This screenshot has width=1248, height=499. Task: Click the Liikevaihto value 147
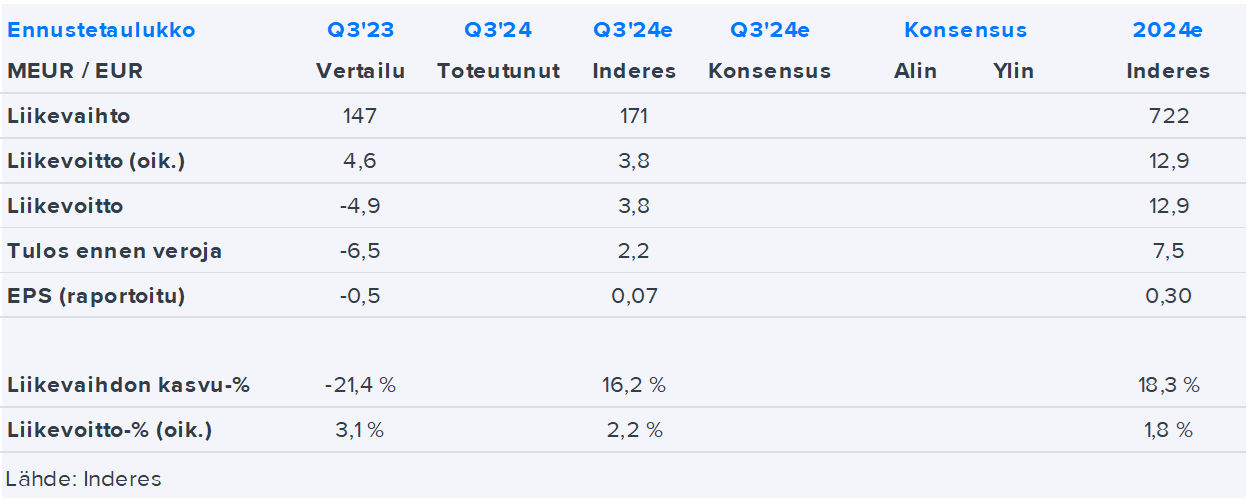360,116
